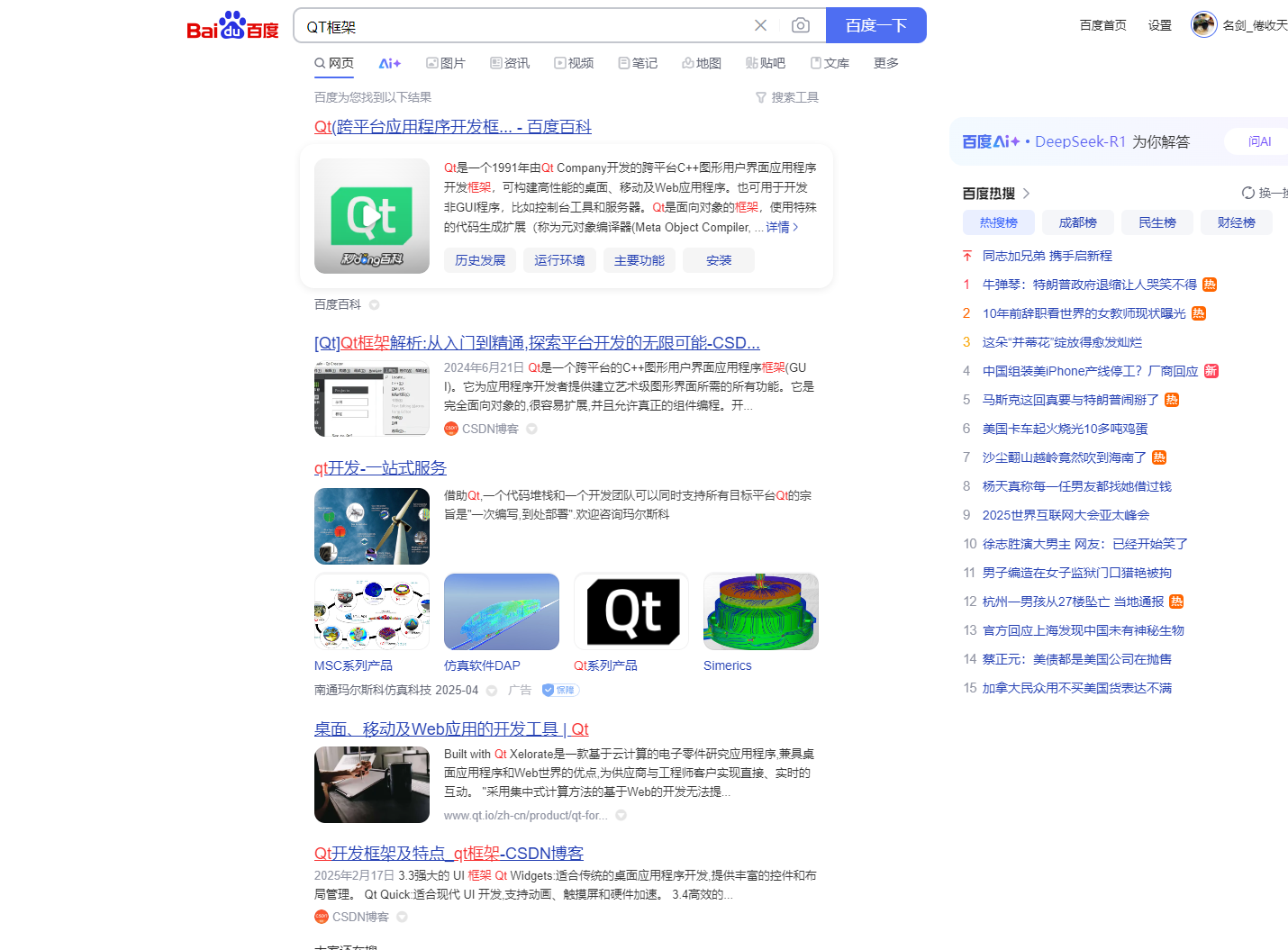Open Simerics simulation image
The height and width of the screenshot is (950, 1288).
(761, 611)
